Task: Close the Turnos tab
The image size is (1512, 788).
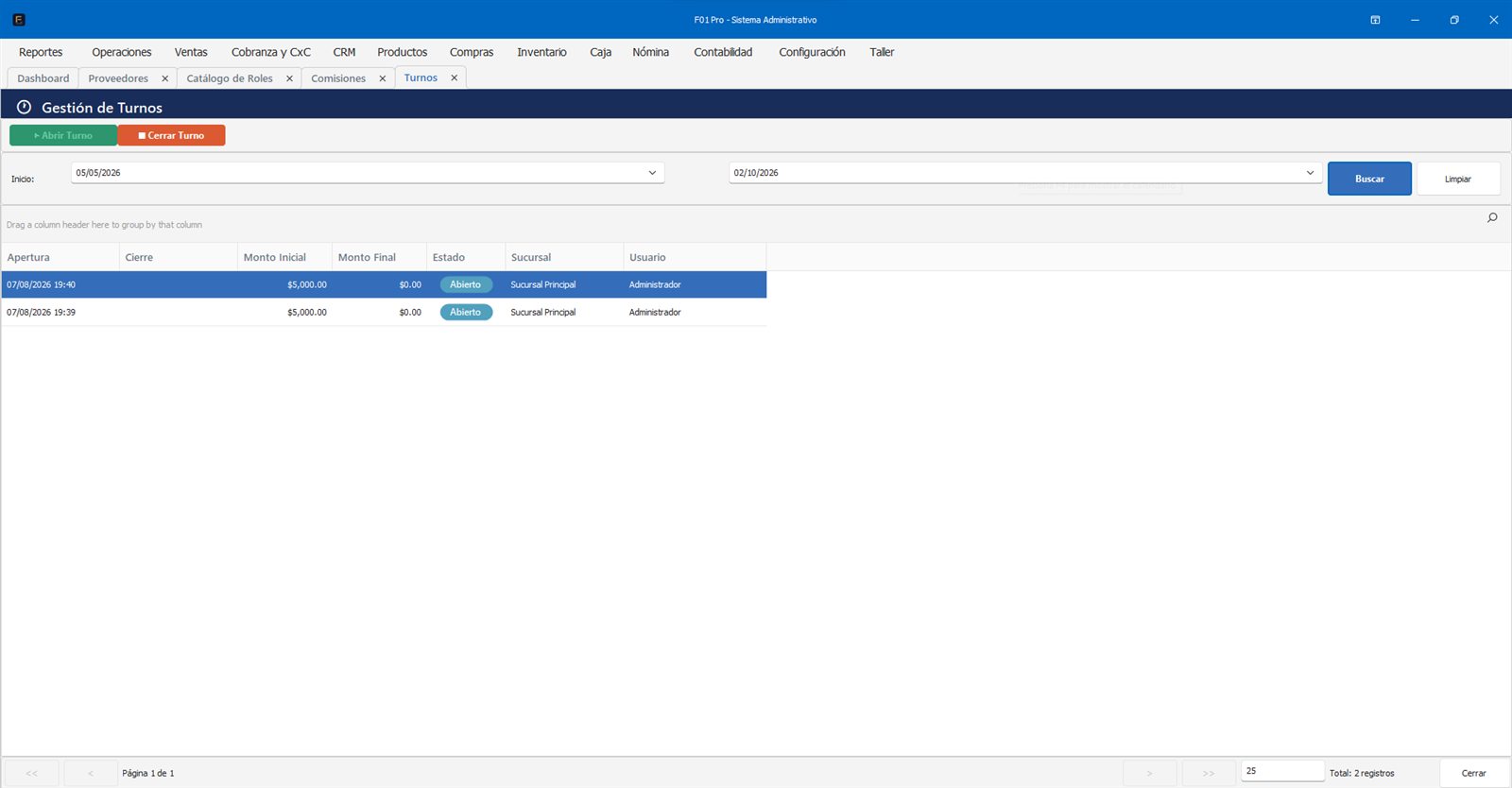Action: [x=454, y=77]
